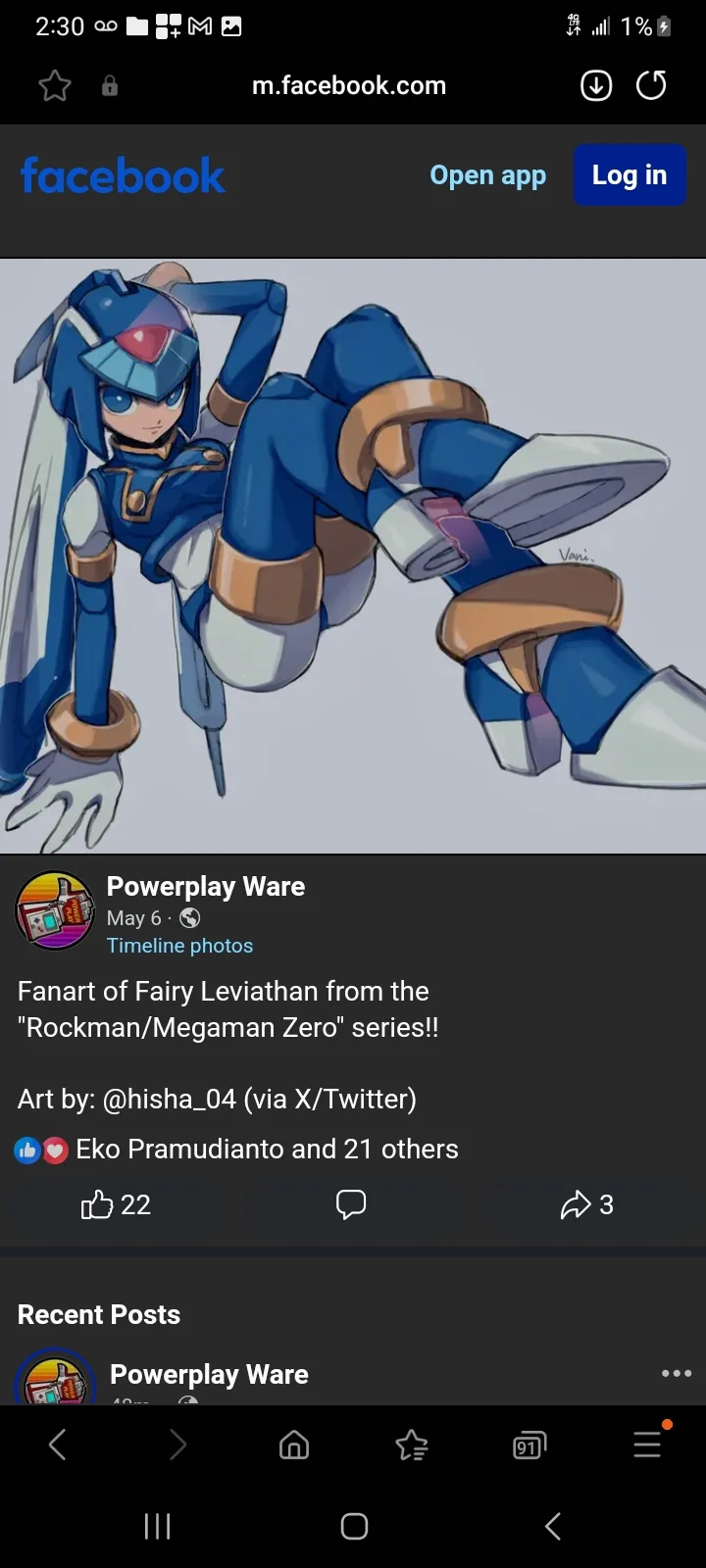Tap the Log in button

pyautogui.click(x=630, y=175)
